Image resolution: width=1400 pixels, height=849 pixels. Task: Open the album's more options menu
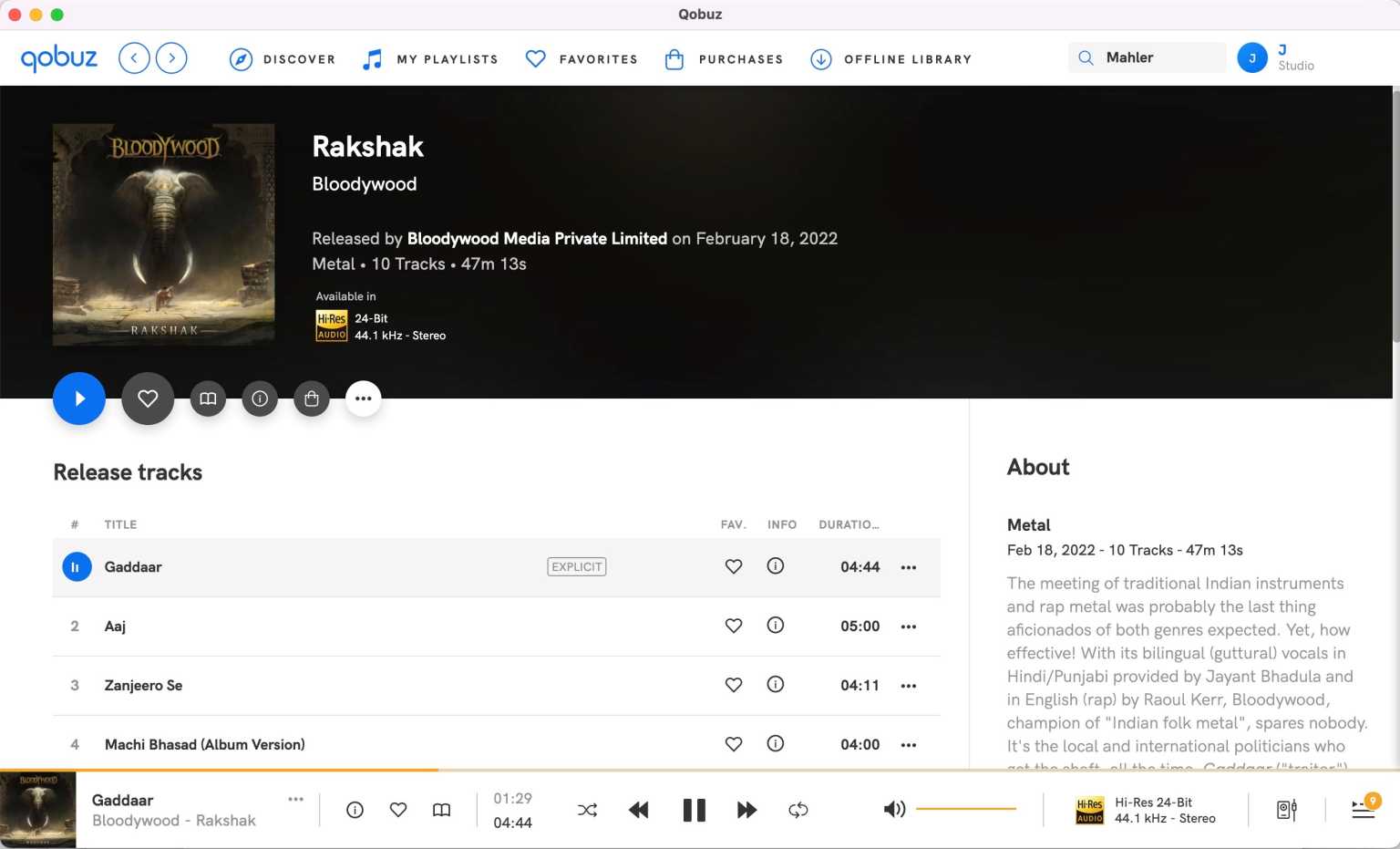coord(364,399)
